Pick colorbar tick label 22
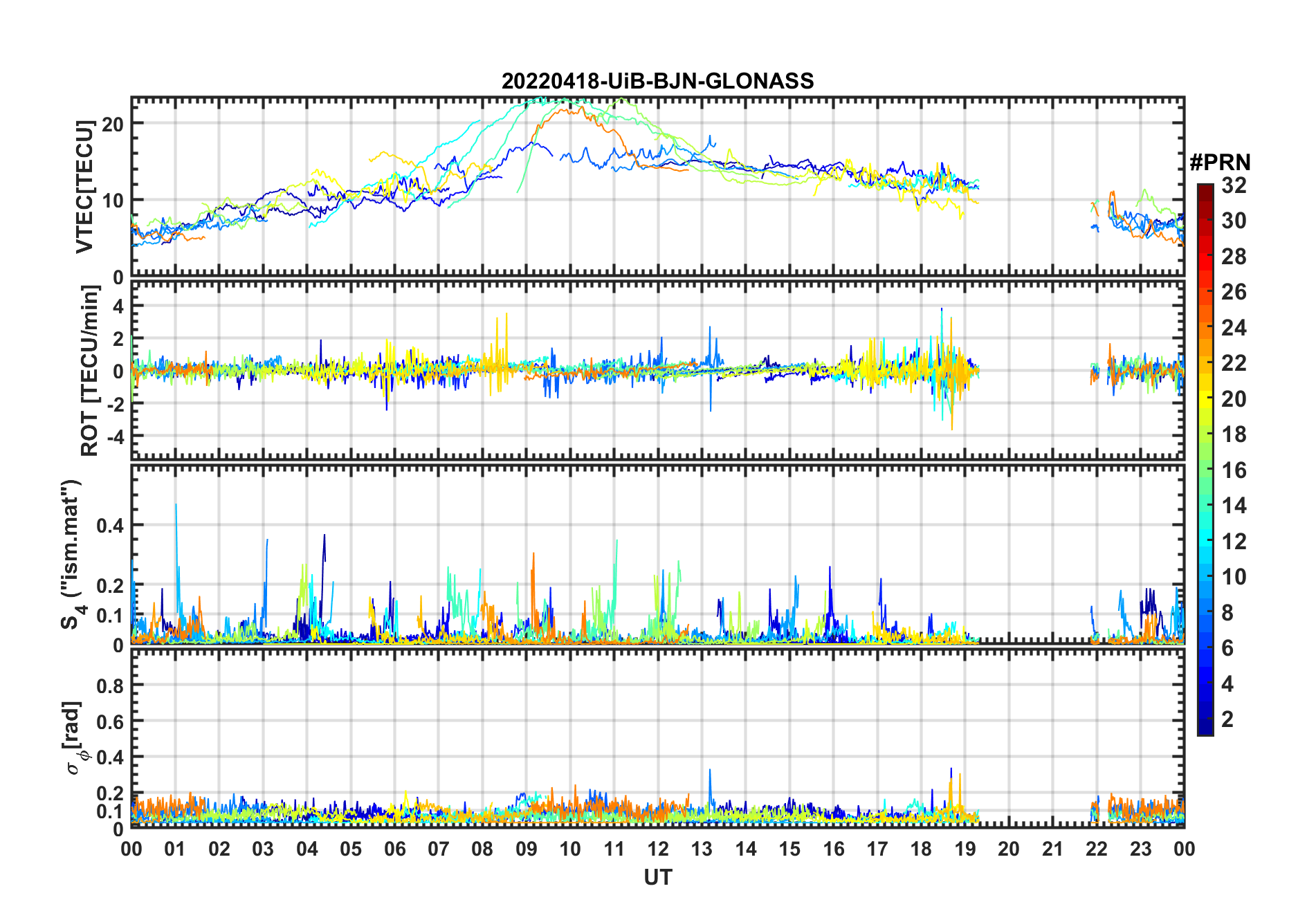Screen dimensions: 1316x920 tap(1234, 363)
